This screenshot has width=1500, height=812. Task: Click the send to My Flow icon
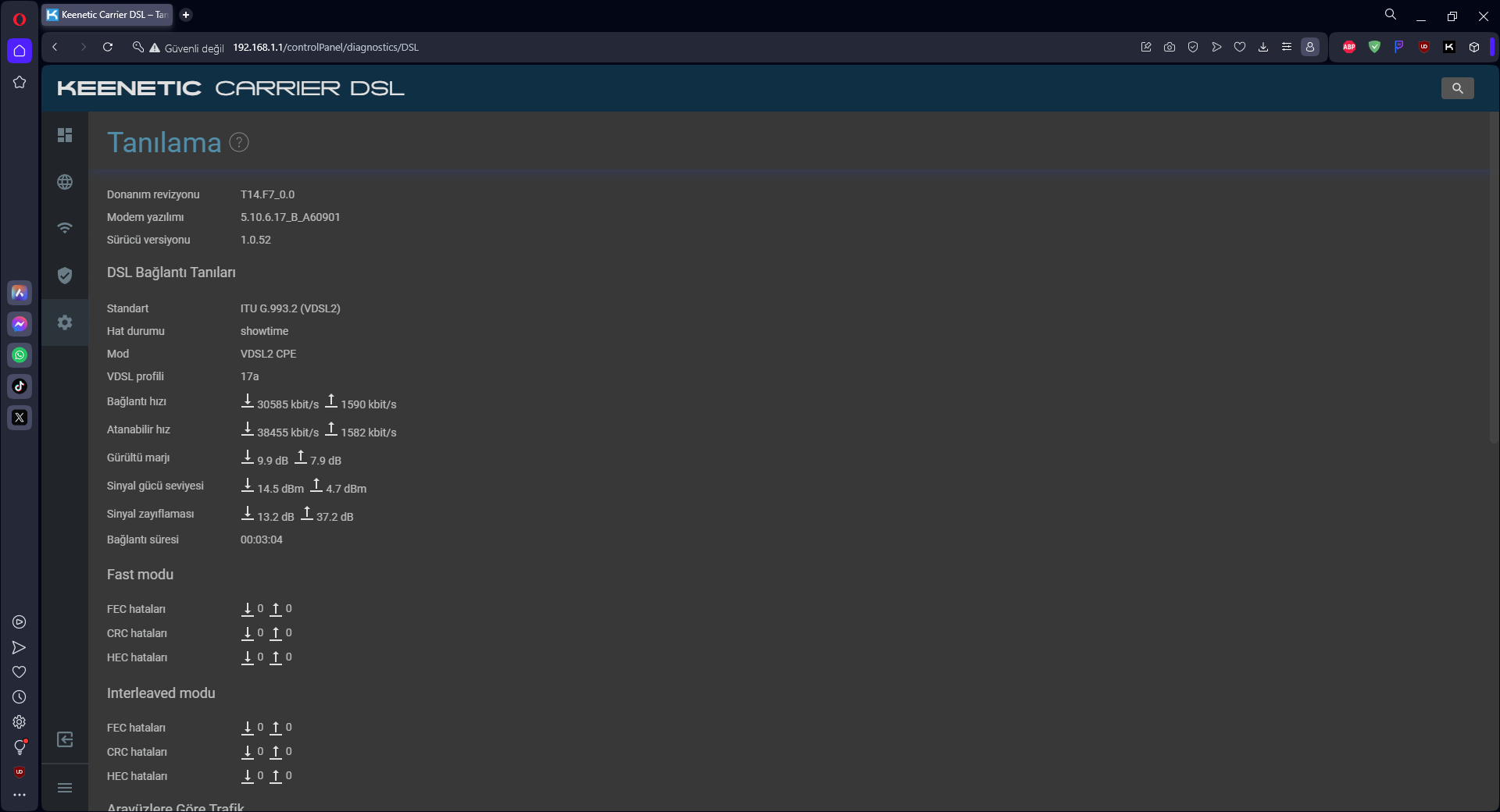coord(1216,47)
